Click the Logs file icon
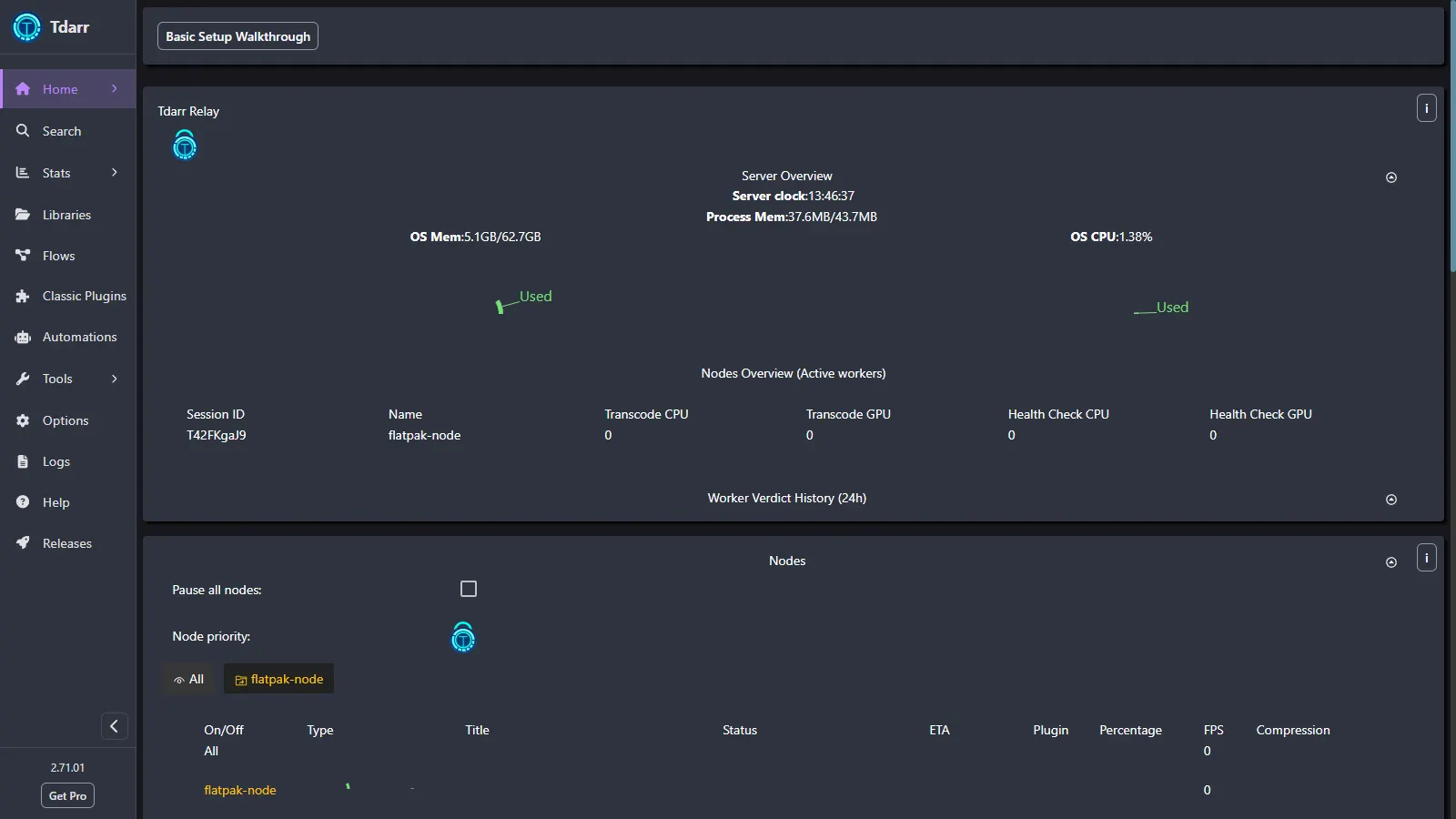Screen dimensions: 1456x819 (23, 461)
